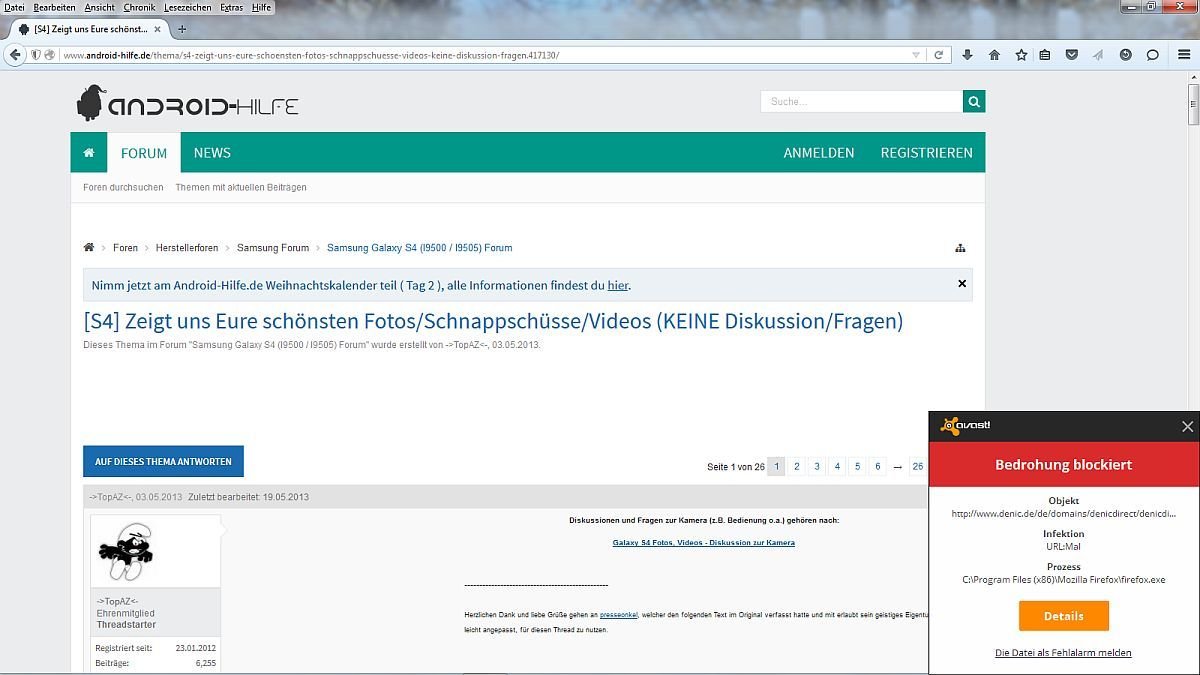
Task: Open a new tab with the plus button
Action: point(182,29)
